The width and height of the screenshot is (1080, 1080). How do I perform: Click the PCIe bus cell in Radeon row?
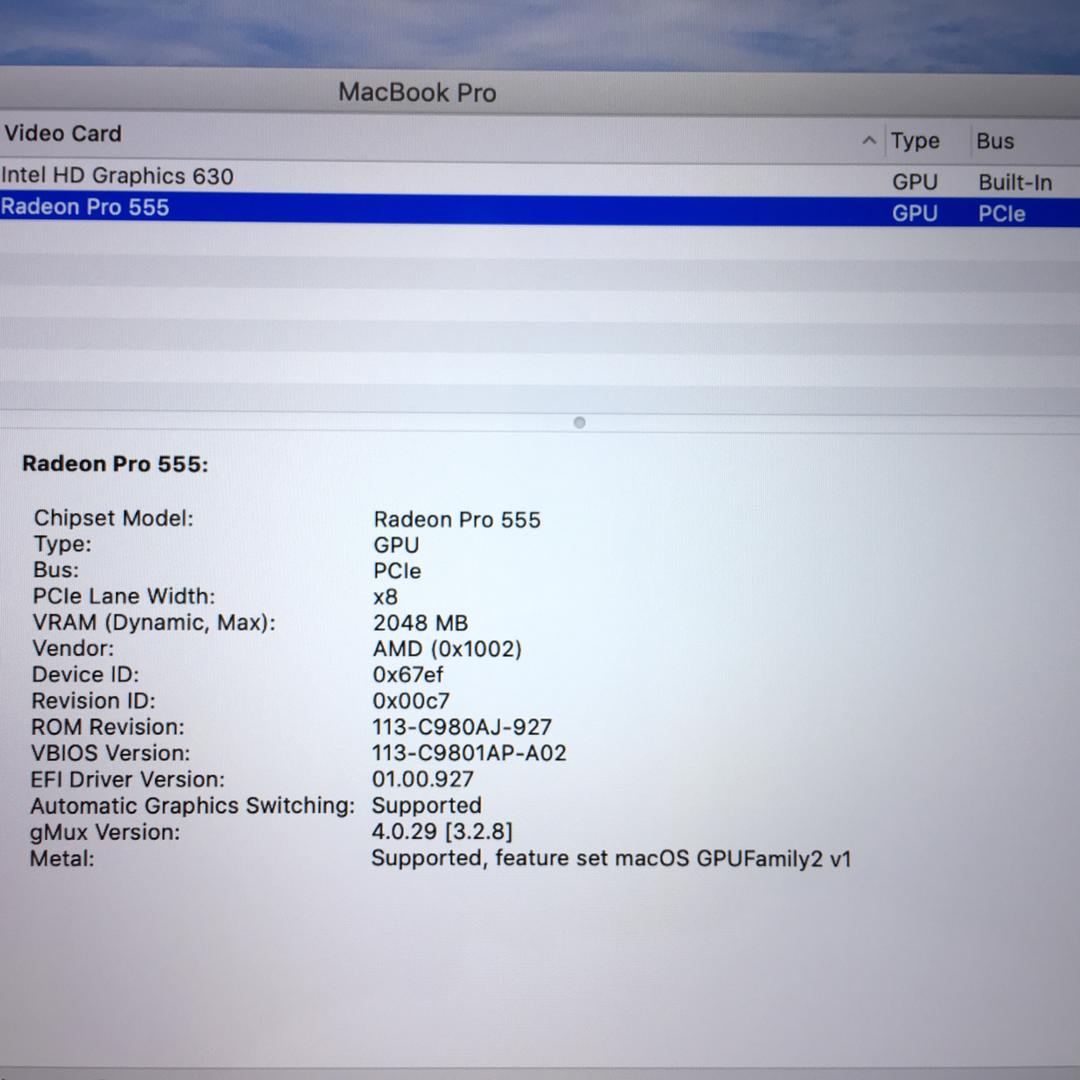[1001, 214]
